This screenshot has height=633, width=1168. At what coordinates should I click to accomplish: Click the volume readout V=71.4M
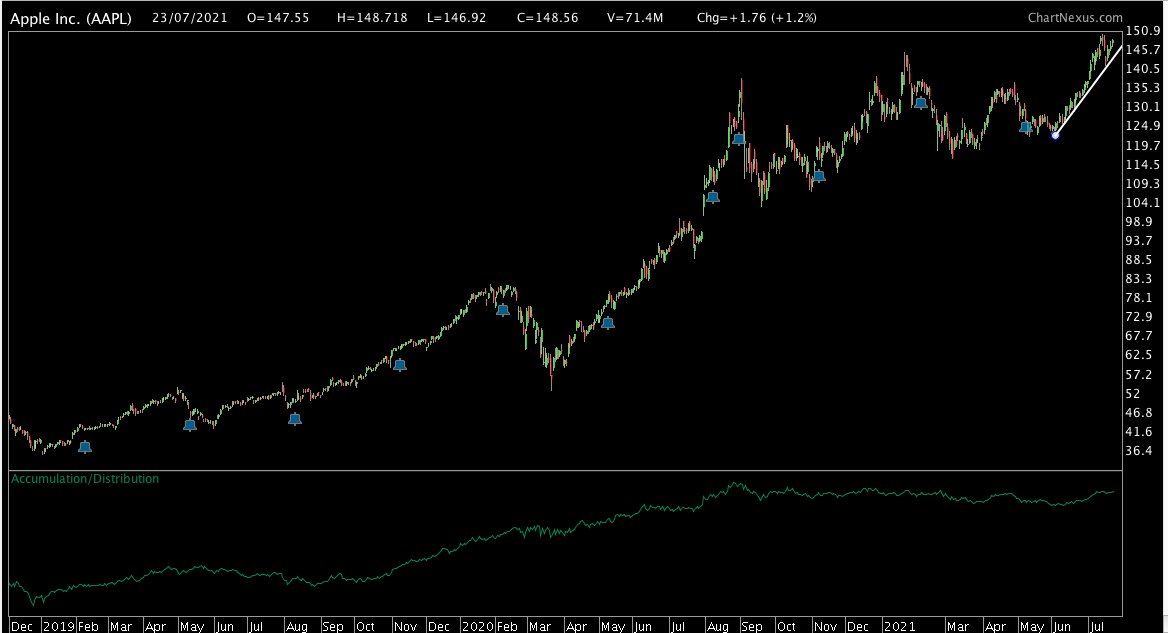click(635, 18)
